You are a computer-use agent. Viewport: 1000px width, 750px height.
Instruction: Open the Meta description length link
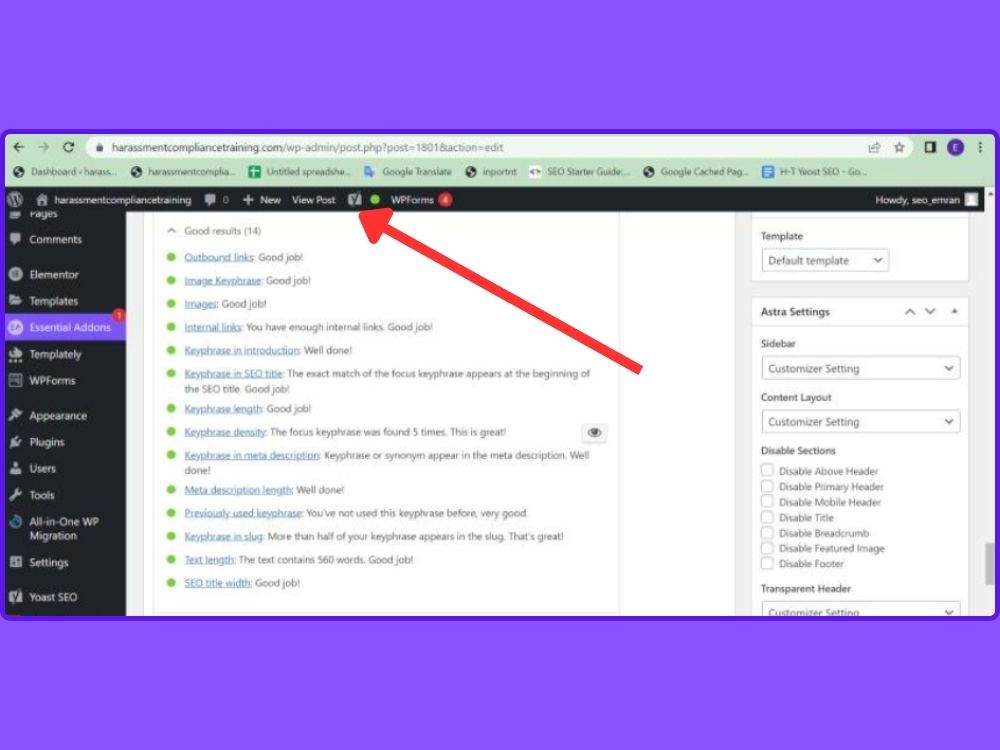[238, 490]
